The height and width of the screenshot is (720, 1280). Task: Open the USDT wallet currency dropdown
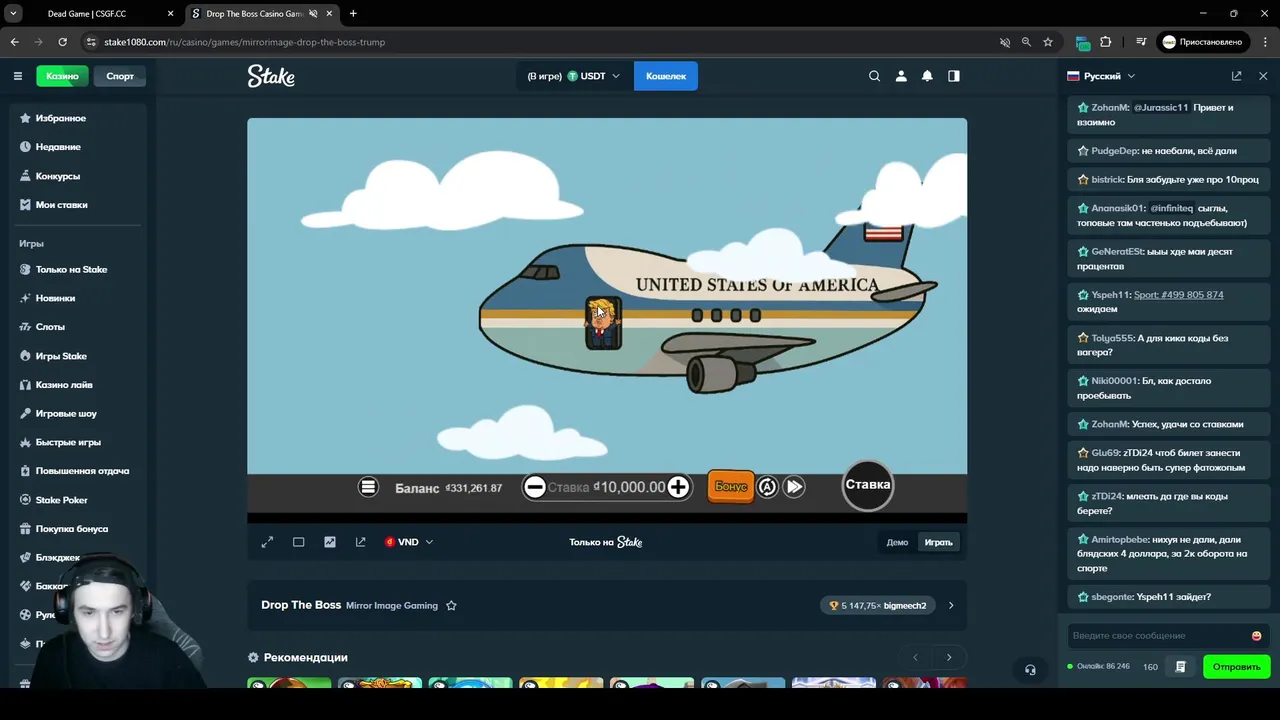click(x=574, y=76)
